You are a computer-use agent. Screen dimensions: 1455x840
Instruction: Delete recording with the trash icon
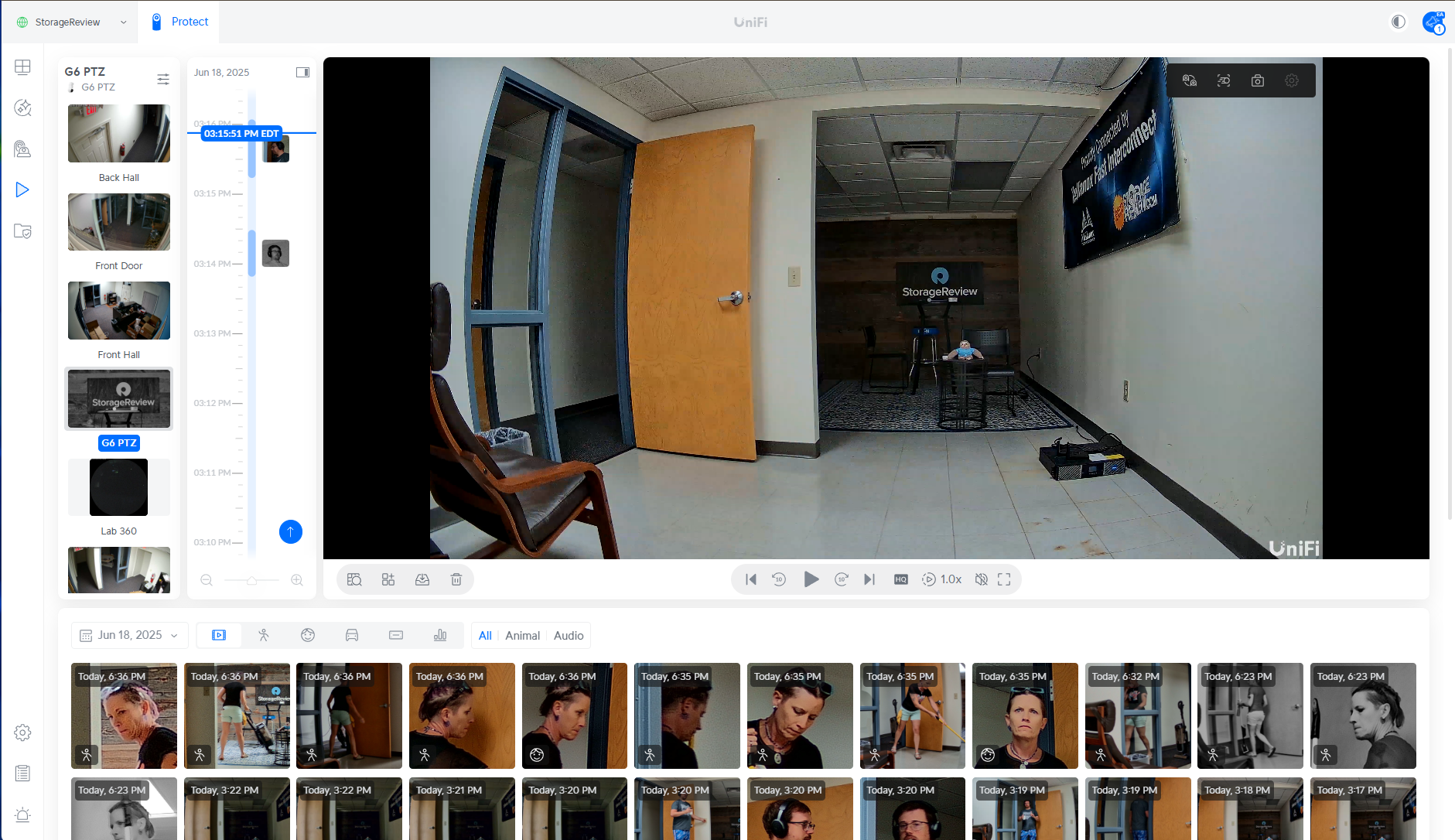point(456,579)
